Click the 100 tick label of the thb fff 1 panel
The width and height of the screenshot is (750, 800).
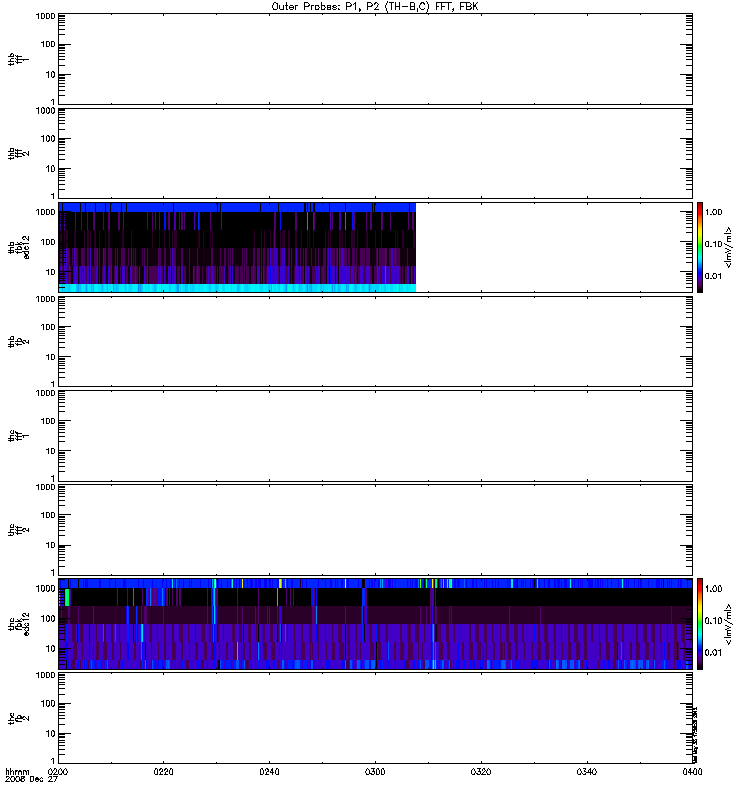[48, 45]
